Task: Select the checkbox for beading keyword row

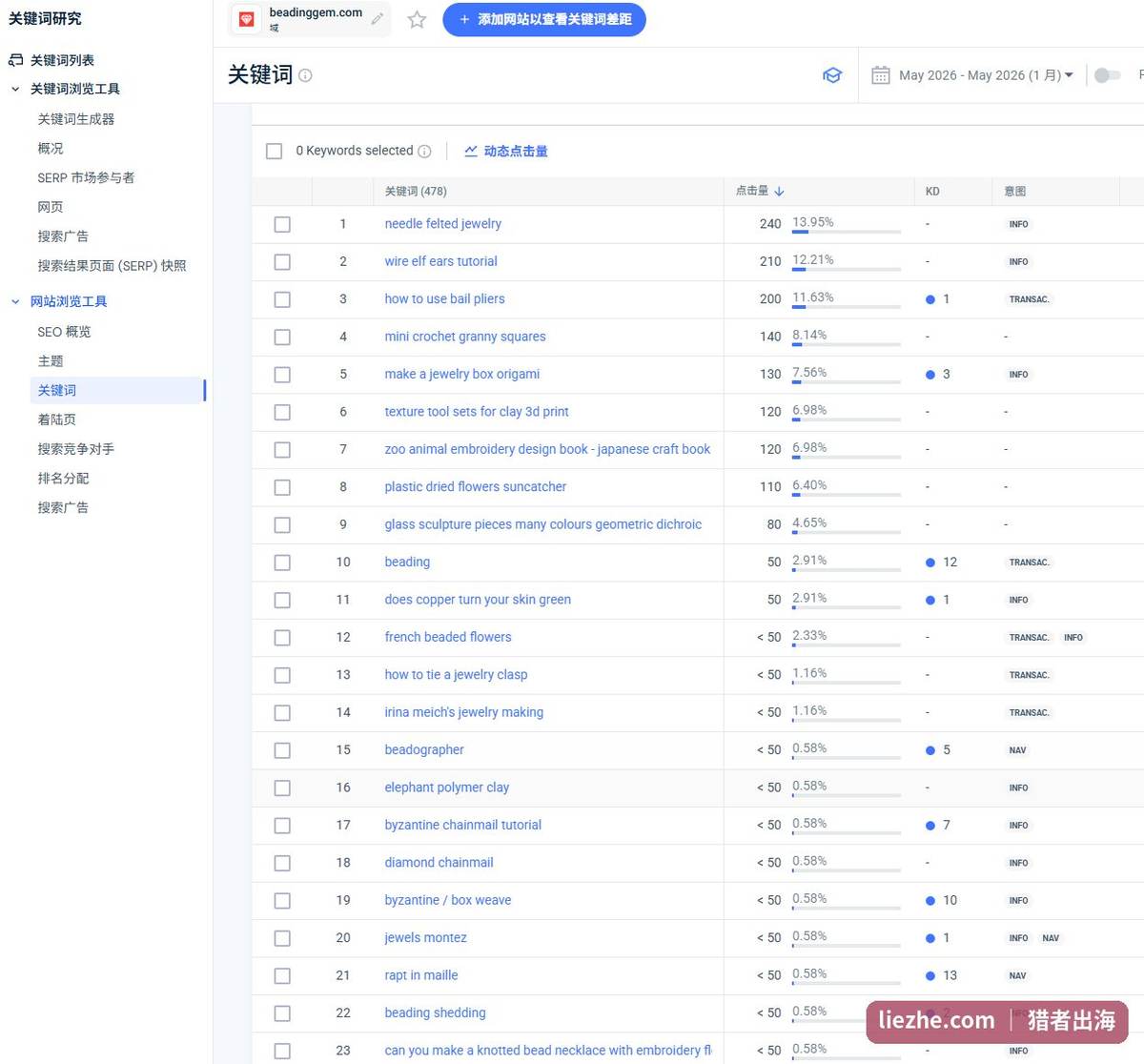Action: pos(282,563)
